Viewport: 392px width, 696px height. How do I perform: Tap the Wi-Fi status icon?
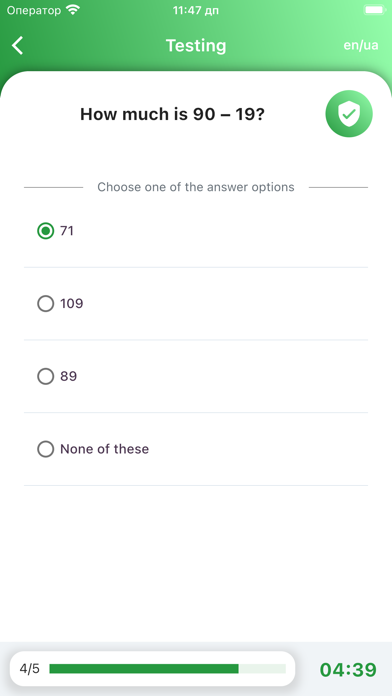tap(72, 10)
